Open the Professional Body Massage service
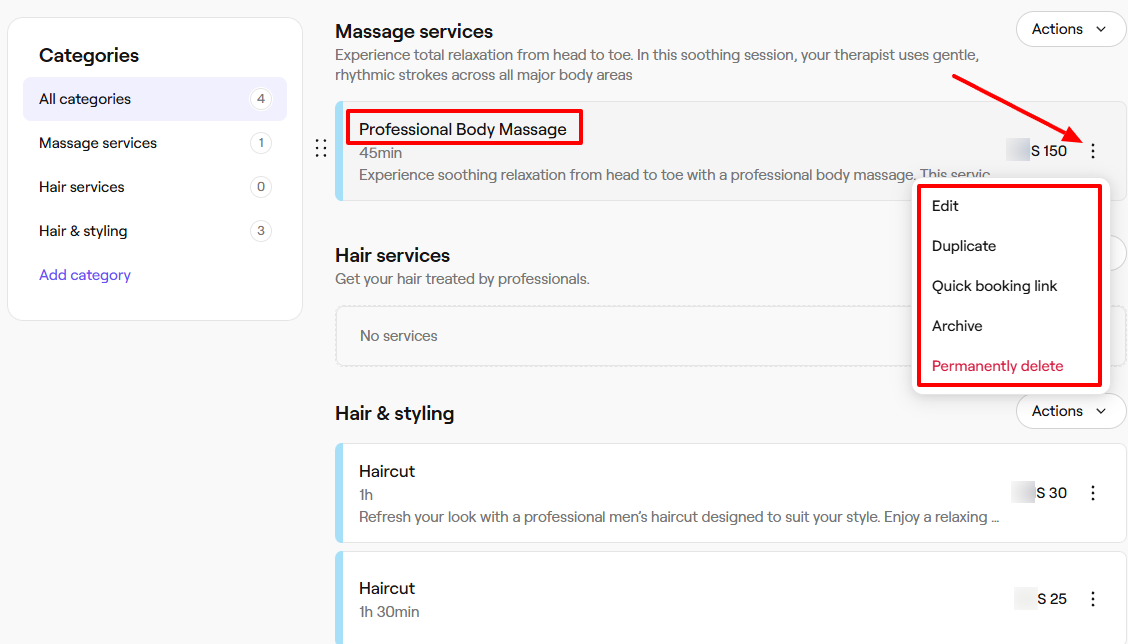Screen dimensions: 1128x644 (x=464, y=128)
